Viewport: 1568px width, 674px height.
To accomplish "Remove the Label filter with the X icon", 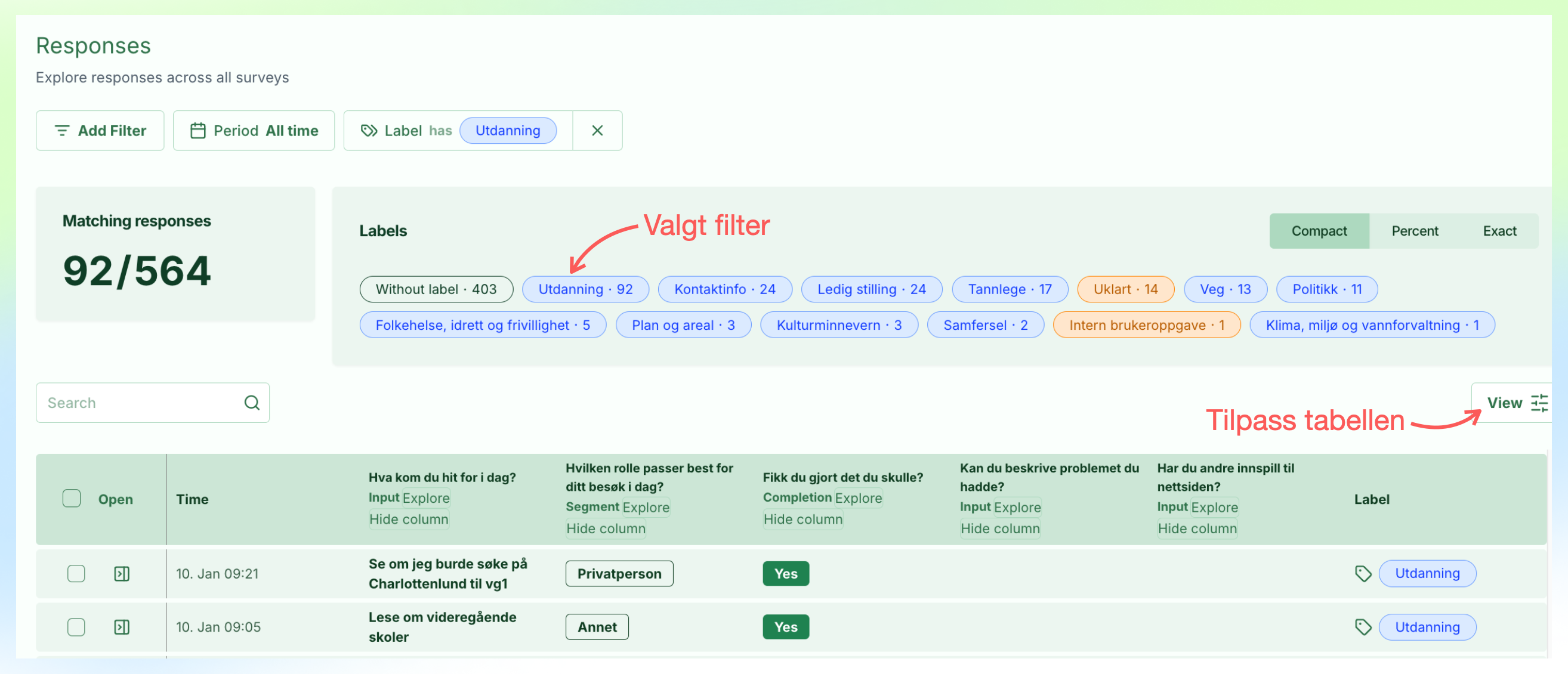I will click(x=597, y=131).
